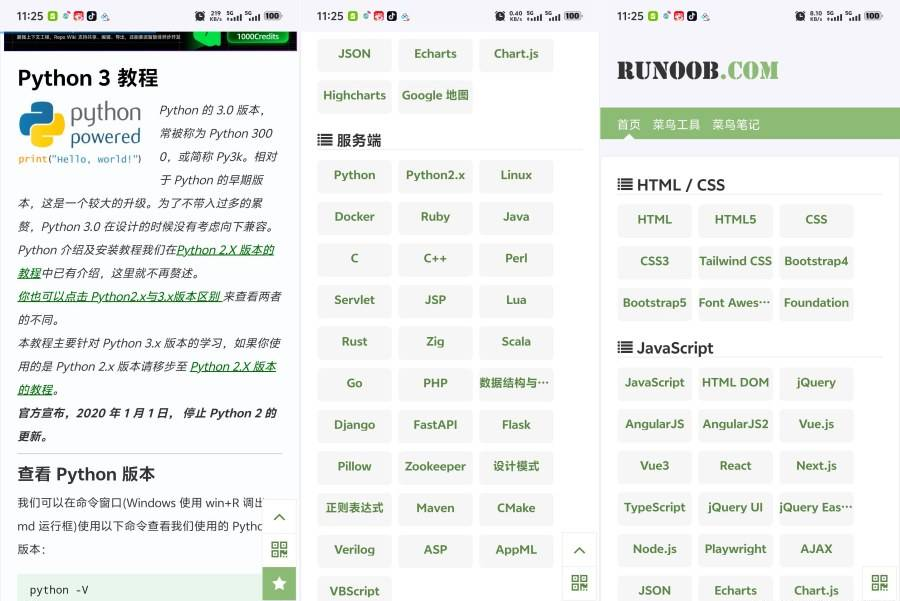Select the PHP tutorial
Viewport: 900px width, 601px height.
[x=435, y=383]
